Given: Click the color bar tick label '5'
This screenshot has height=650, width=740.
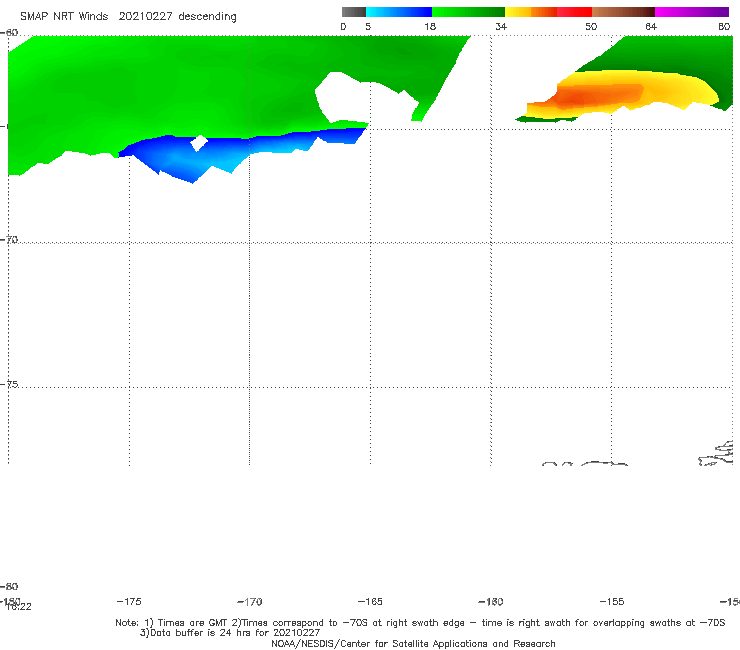Looking at the screenshot, I should [x=368, y=27].
